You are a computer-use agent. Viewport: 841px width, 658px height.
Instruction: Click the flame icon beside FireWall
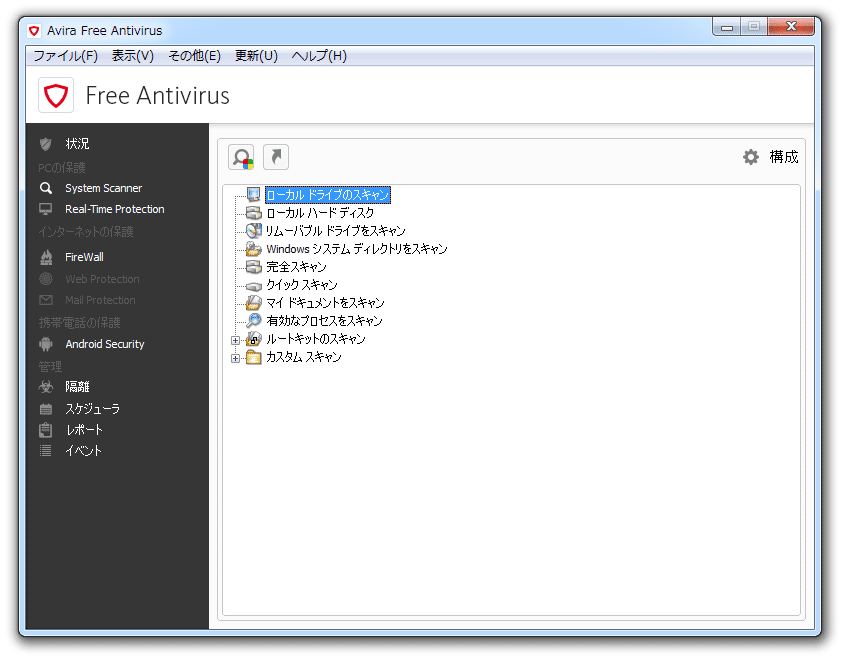pyautogui.click(x=46, y=257)
